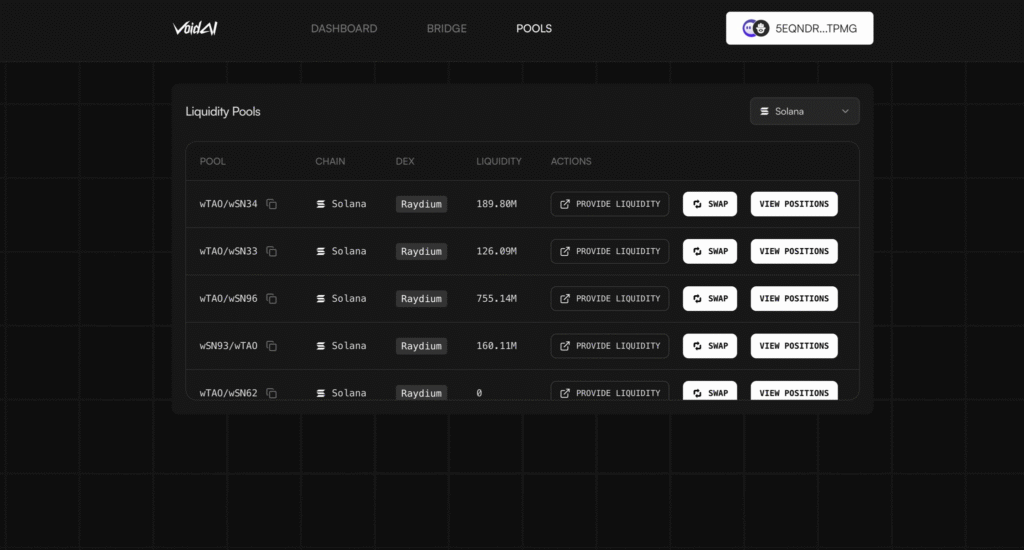Click the VoidAI logo
The height and width of the screenshot is (550, 1024).
pos(195,28)
